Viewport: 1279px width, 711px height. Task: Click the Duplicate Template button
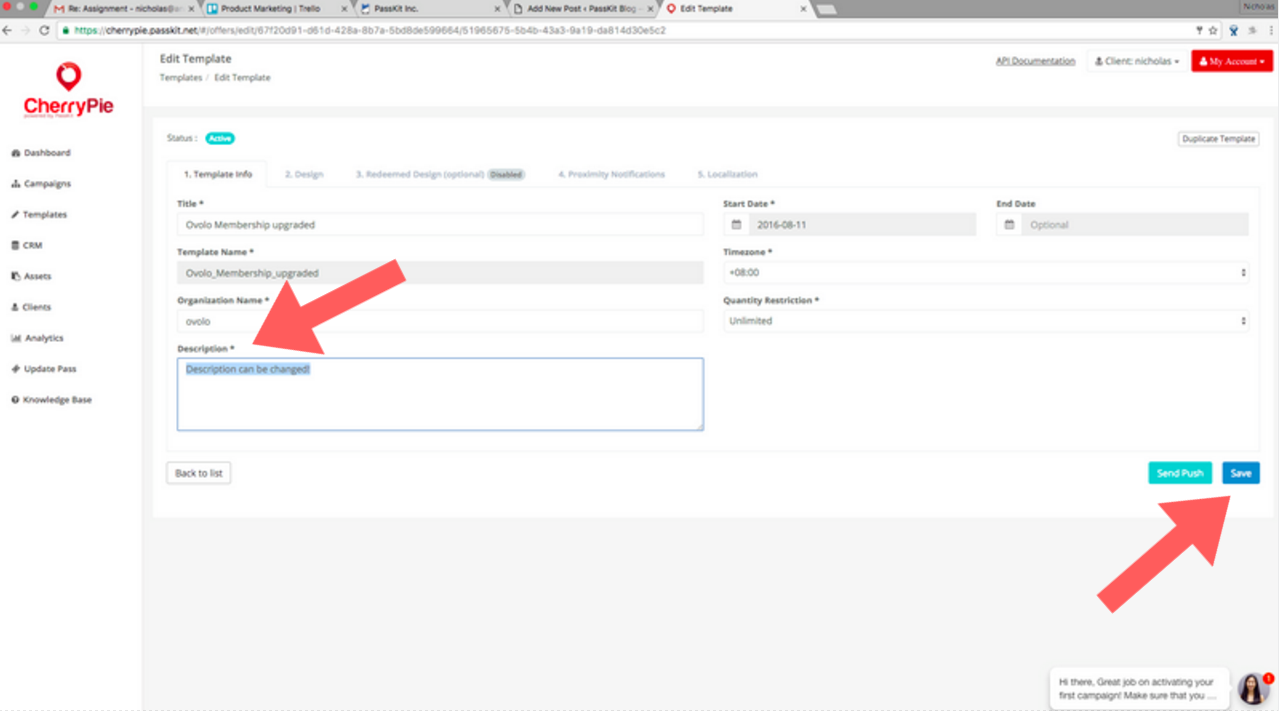(x=1218, y=139)
